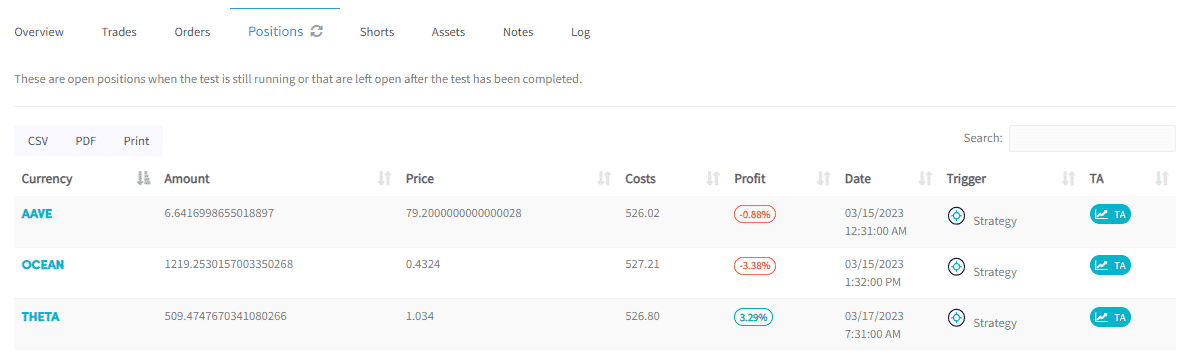The width and height of the screenshot is (1192, 364).
Task: Sort by Trigger column sort arrows
Action: (1068, 179)
